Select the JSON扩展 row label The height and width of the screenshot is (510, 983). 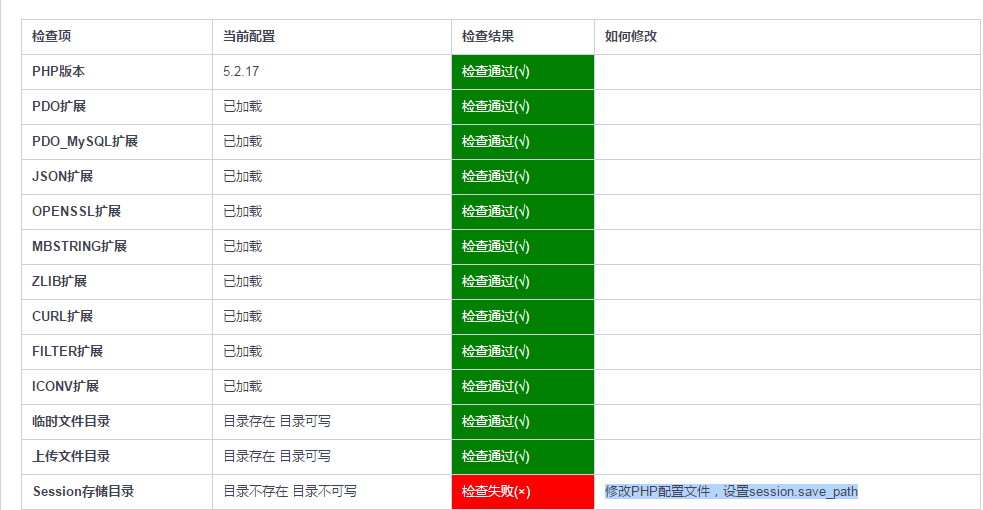coord(62,177)
